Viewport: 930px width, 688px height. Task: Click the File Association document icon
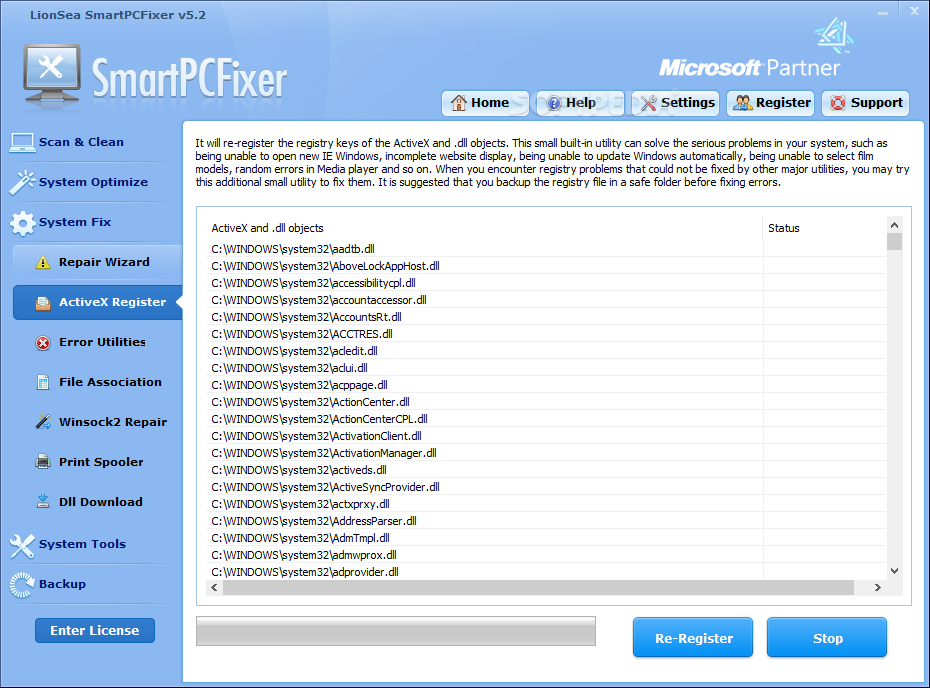(x=43, y=383)
